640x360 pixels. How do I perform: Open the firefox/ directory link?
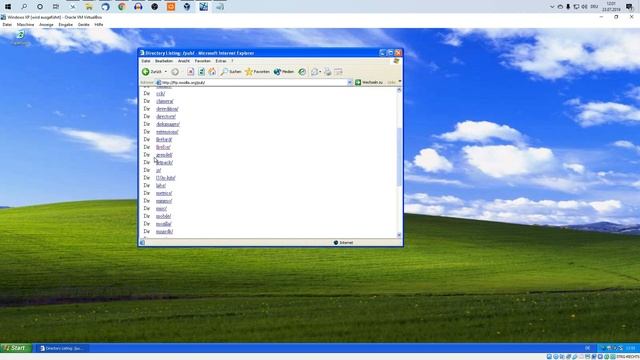(163, 147)
